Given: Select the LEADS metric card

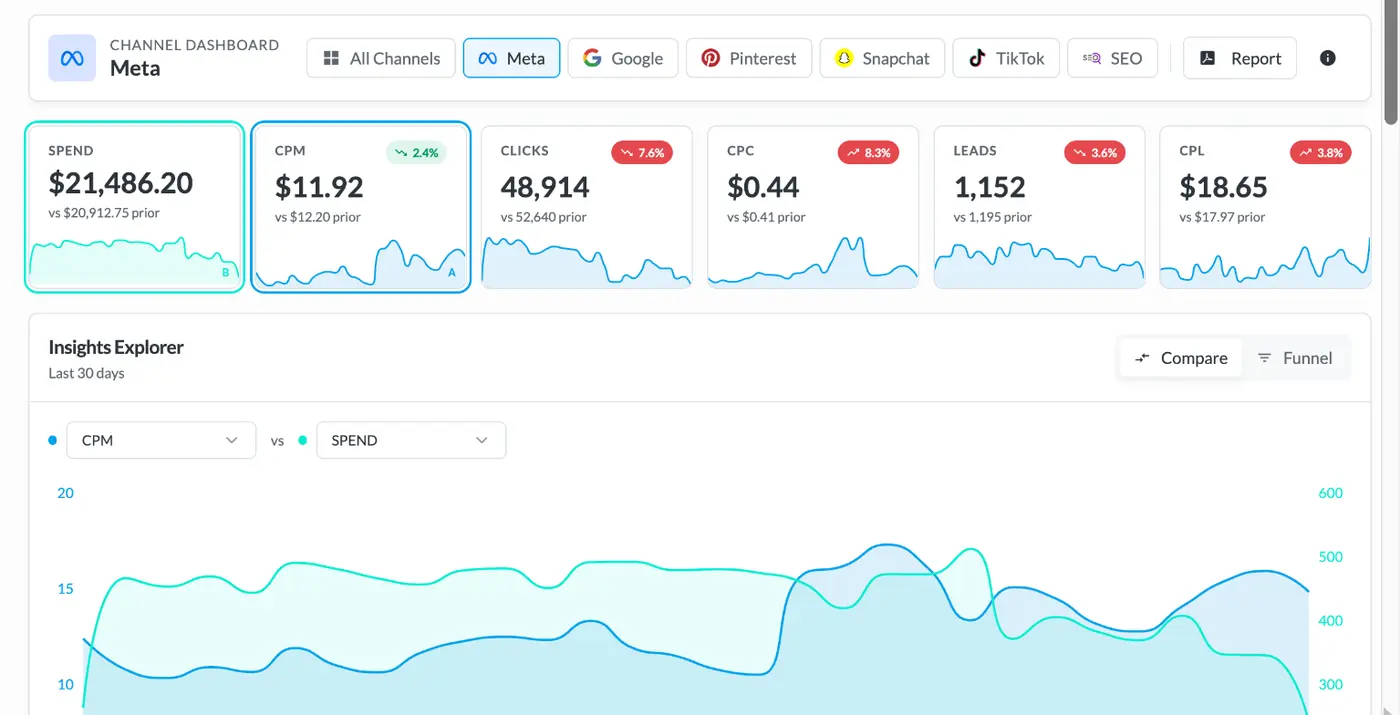Looking at the screenshot, I should (1039, 207).
